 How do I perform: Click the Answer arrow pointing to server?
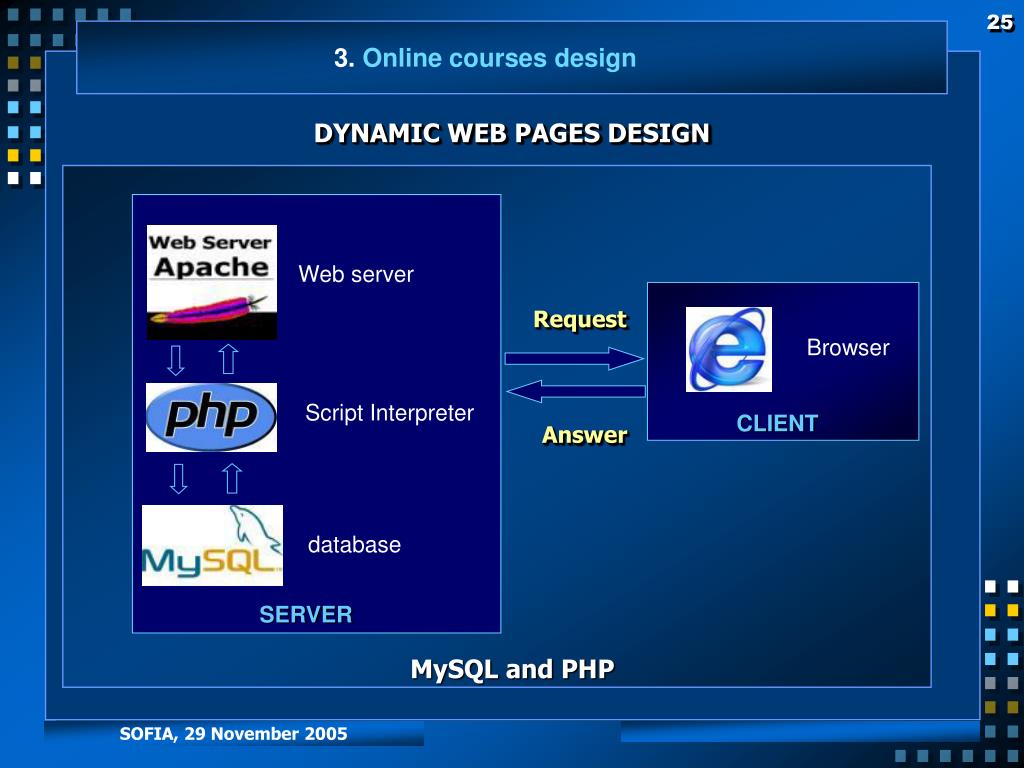click(x=575, y=391)
